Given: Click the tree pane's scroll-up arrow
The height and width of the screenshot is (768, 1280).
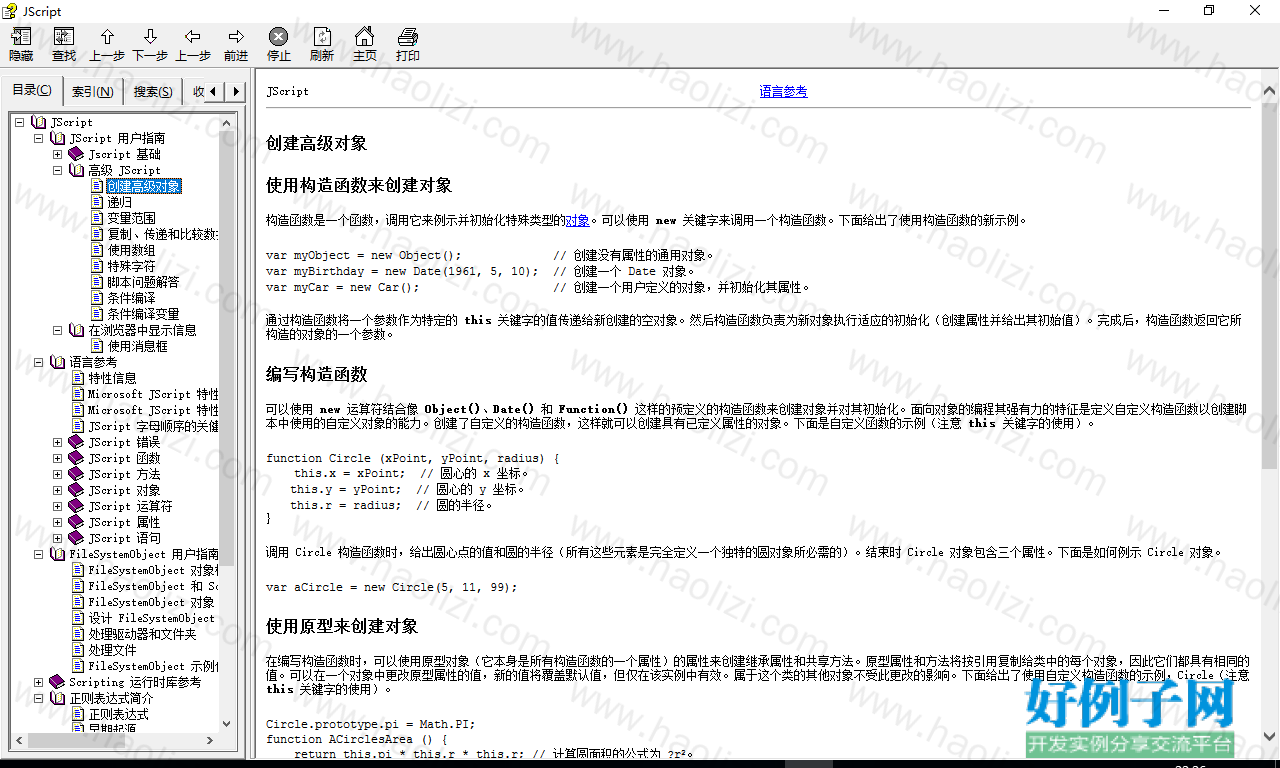Looking at the screenshot, I should coord(226,122).
